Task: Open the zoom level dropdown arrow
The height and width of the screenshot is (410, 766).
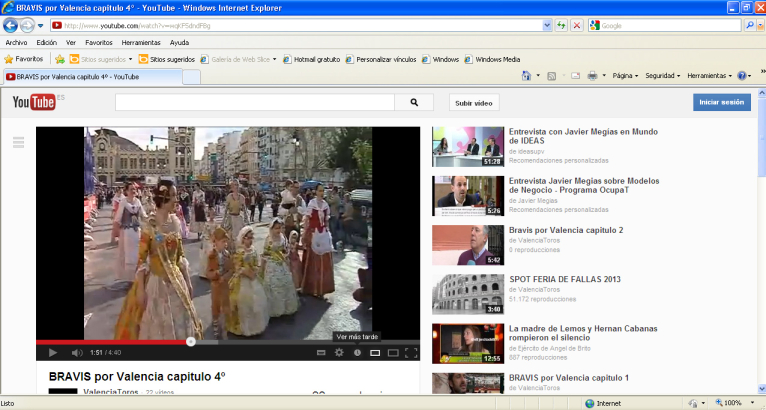Action: click(x=752, y=403)
